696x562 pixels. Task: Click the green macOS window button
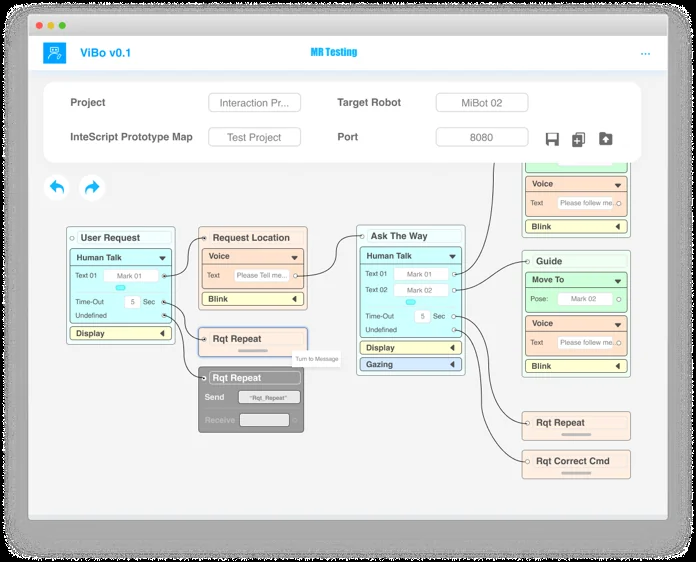pos(62,25)
